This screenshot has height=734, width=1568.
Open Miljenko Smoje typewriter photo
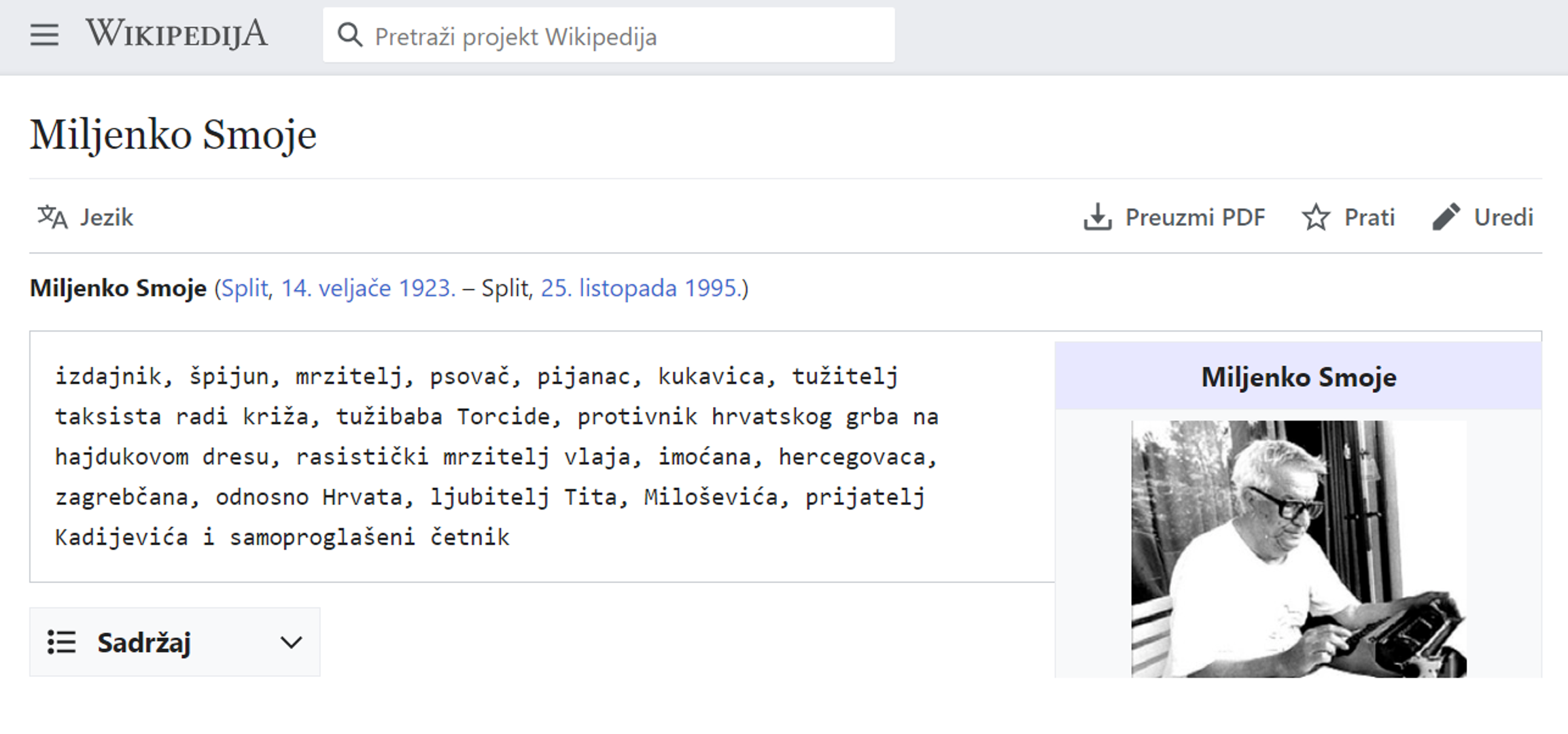(x=1298, y=548)
